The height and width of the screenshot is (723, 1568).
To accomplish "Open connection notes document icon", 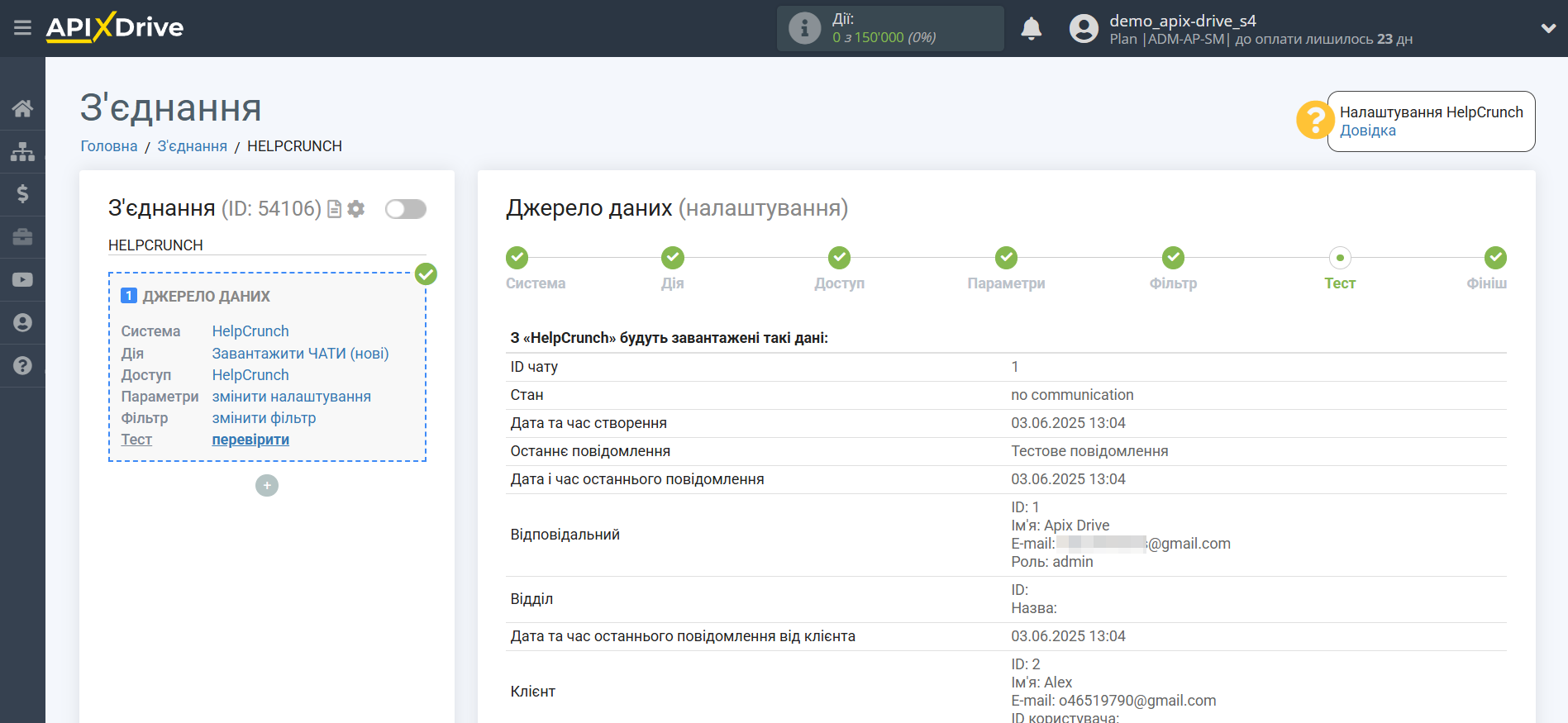I will click(x=334, y=209).
